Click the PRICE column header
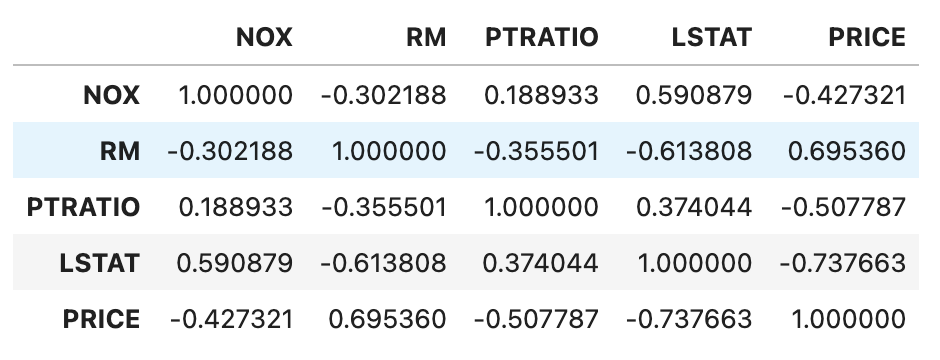This screenshot has height=360, width=940. click(866, 37)
